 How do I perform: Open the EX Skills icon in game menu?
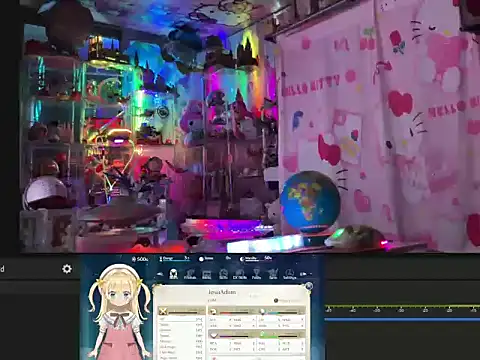[x=240, y=274]
